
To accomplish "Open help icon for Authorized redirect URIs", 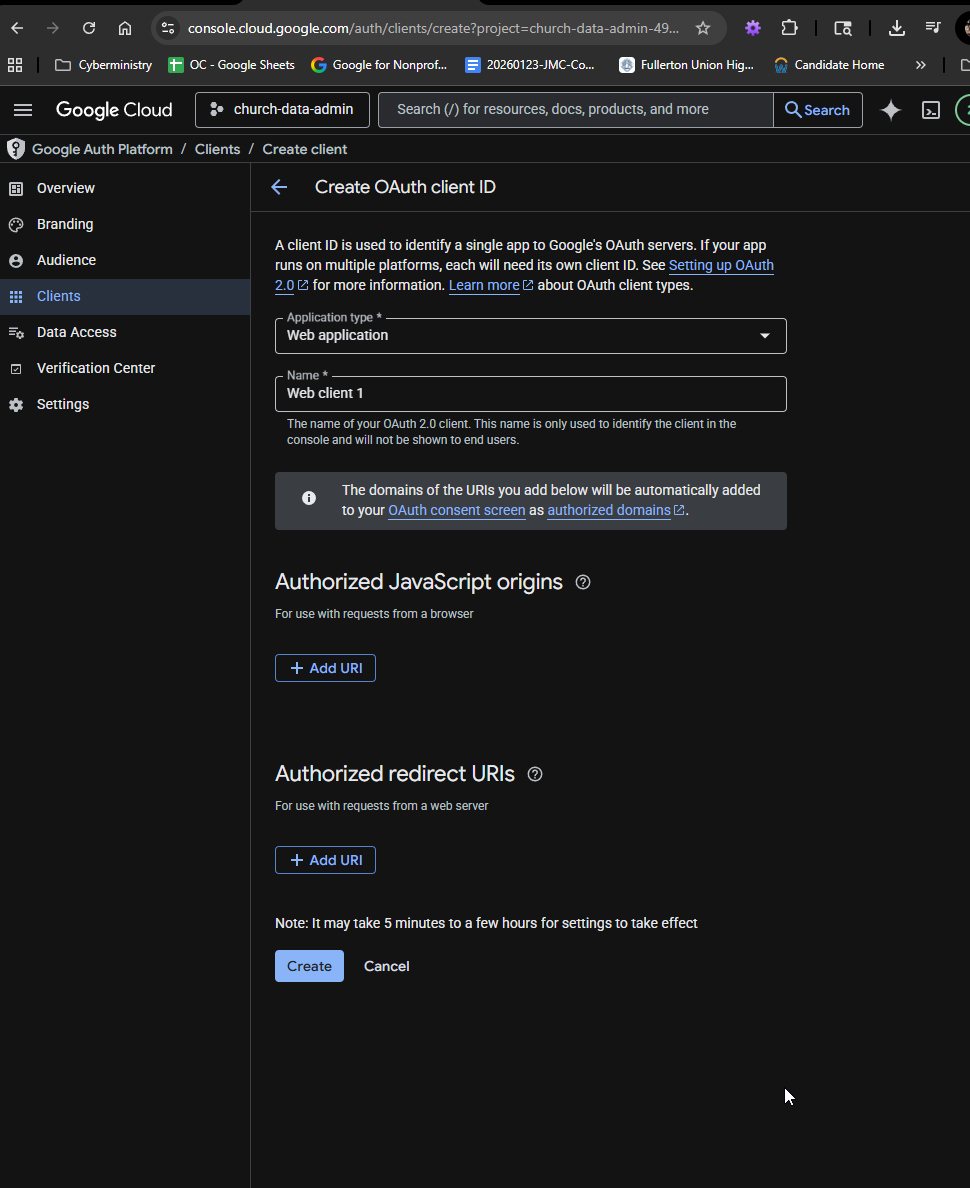I will point(535,774).
